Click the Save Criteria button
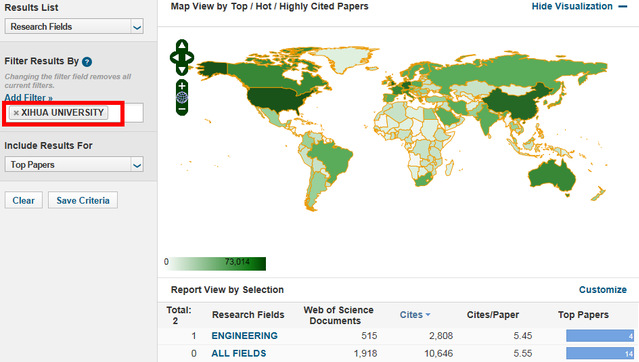 tap(83, 200)
